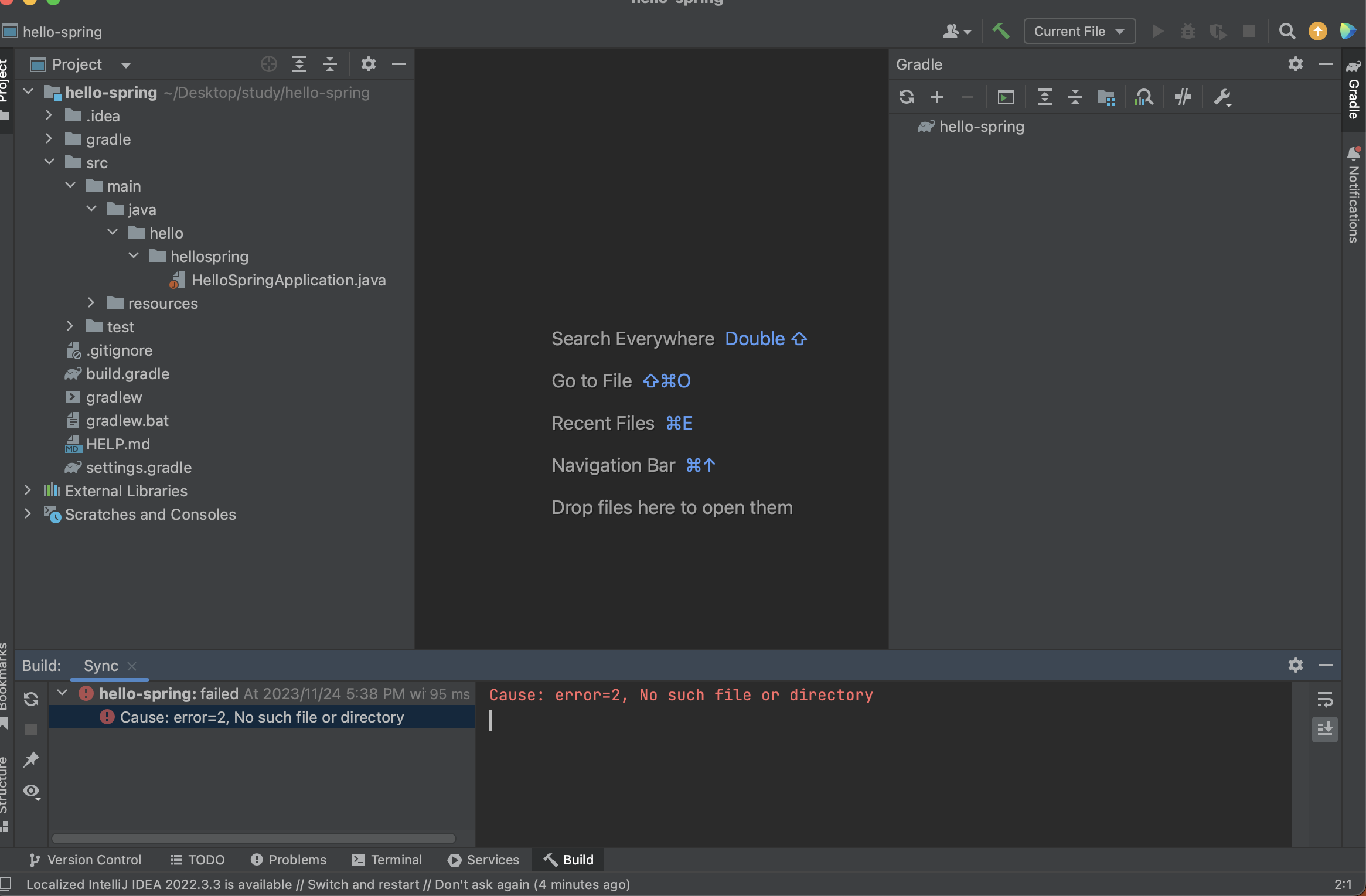1366x896 pixels.
Task: Expand External Libraries node
Action: [x=28, y=490]
